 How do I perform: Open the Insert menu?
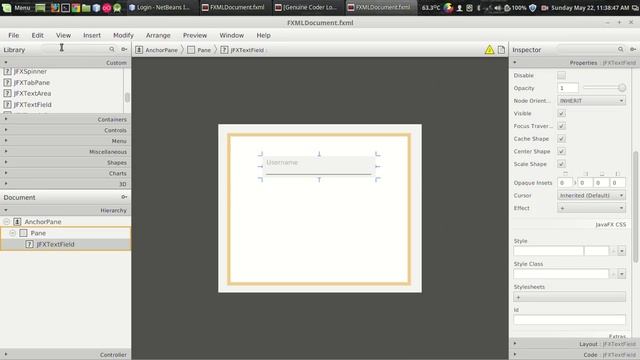(92, 36)
